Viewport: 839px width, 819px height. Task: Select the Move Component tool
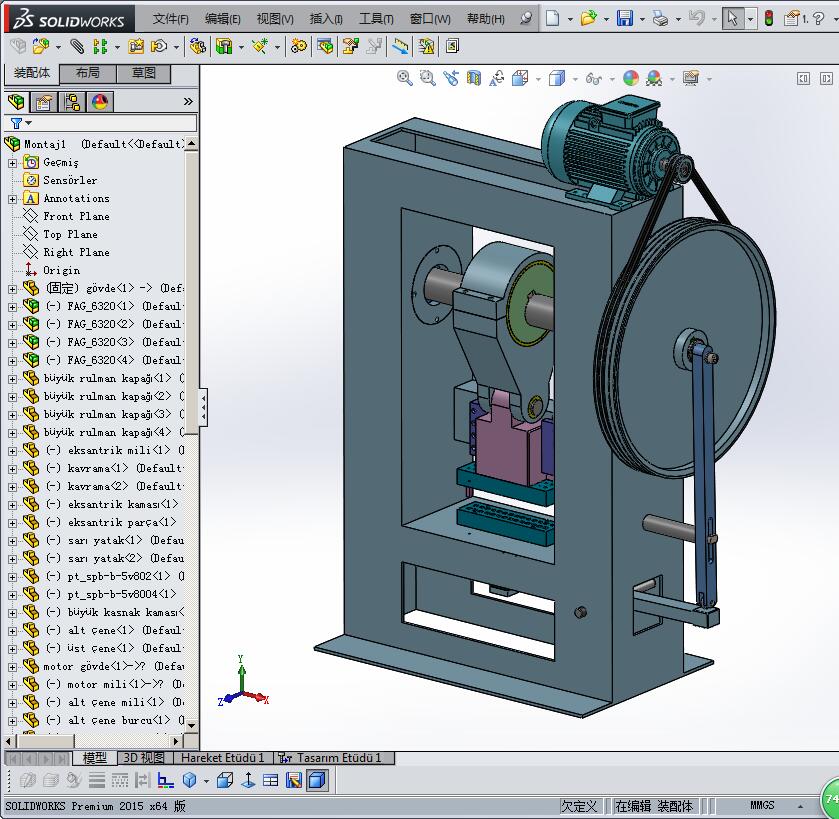pyautogui.click(x=159, y=47)
